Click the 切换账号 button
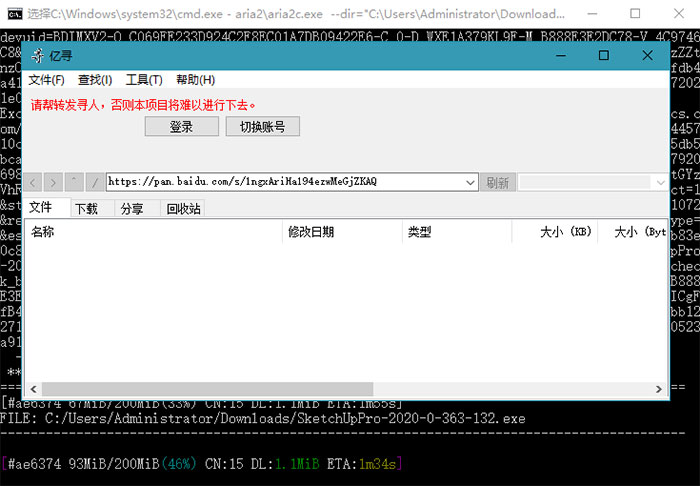The width and height of the screenshot is (700, 486). tap(262, 126)
